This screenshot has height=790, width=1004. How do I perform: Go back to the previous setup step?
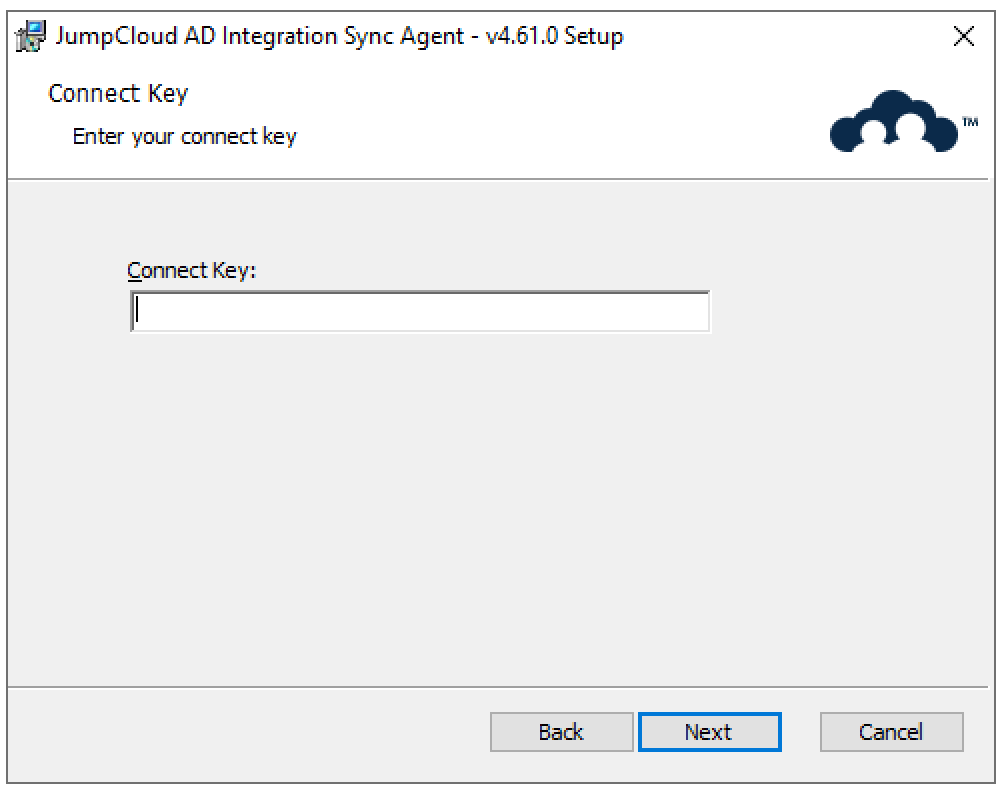coord(561,732)
